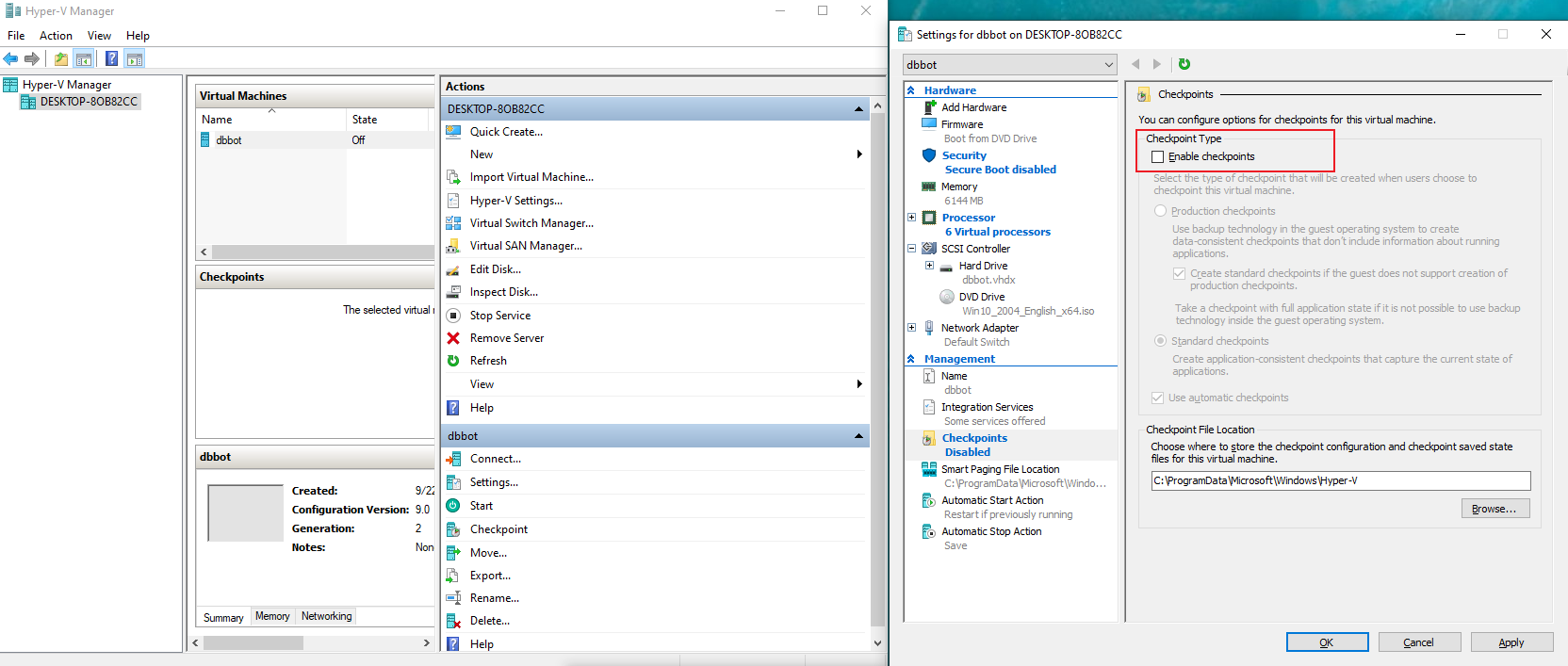1568x666 pixels.
Task: Click the checkpoint file location path field
Action: 1340,480
